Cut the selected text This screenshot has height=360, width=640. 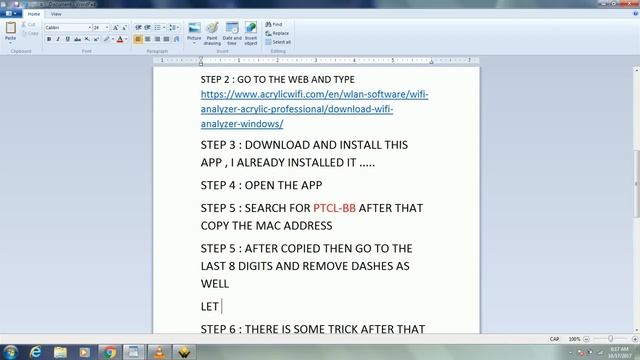[29, 24]
